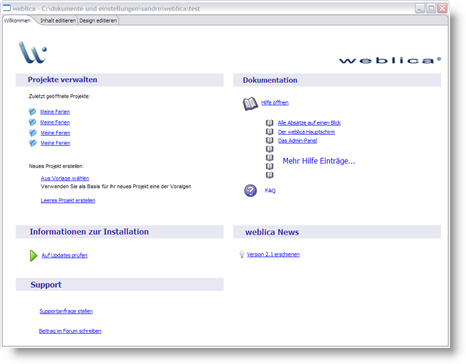Click the book icon next to Der weblica Hauptschirm
The image size is (466, 364).
(x=270, y=132)
